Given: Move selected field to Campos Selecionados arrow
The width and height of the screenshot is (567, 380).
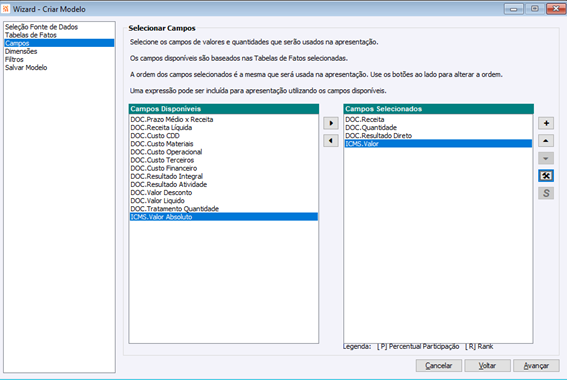Looking at the screenshot, I should coord(331,123).
